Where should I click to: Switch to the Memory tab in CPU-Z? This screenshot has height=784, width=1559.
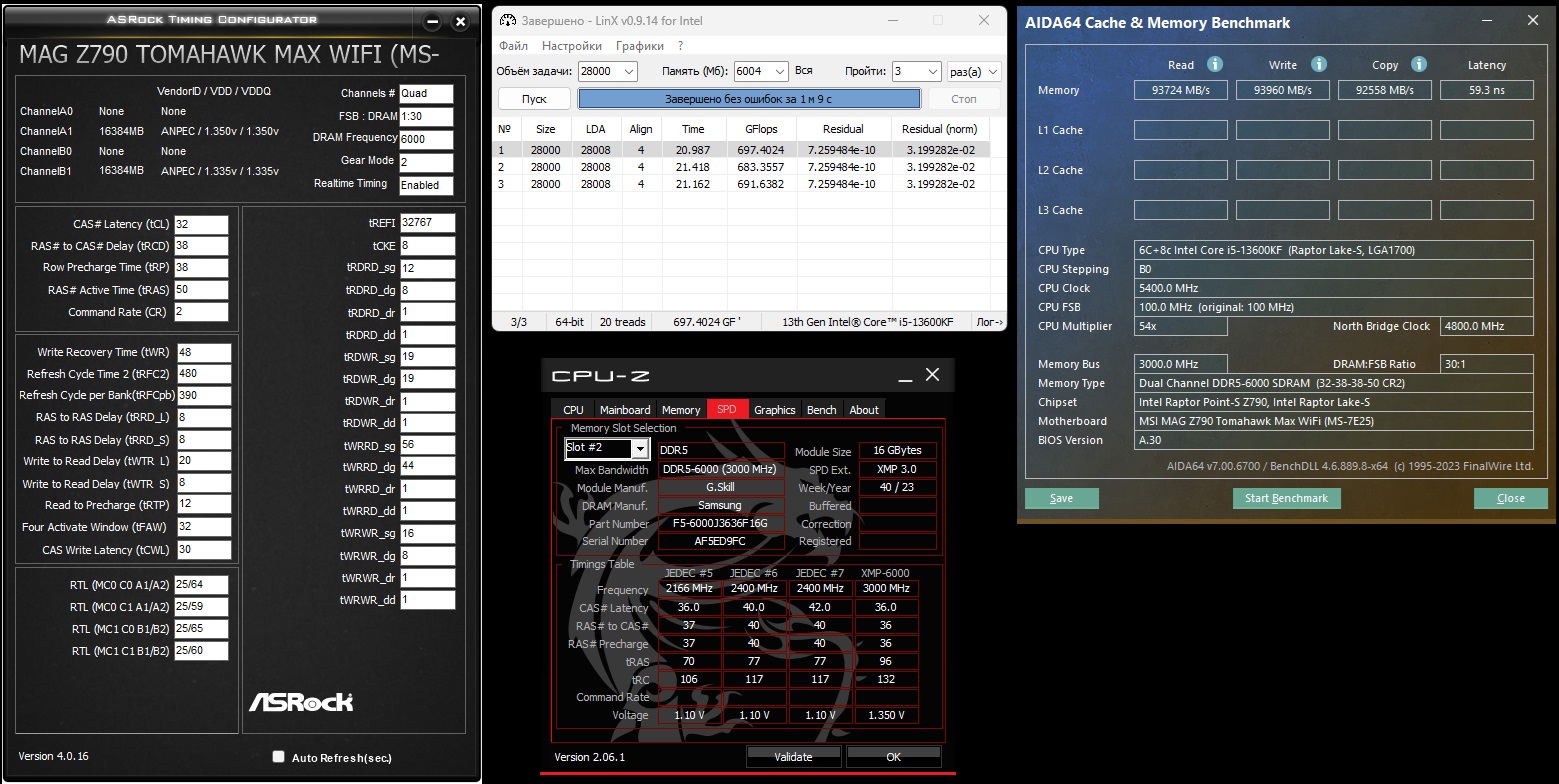click(681, 409)
